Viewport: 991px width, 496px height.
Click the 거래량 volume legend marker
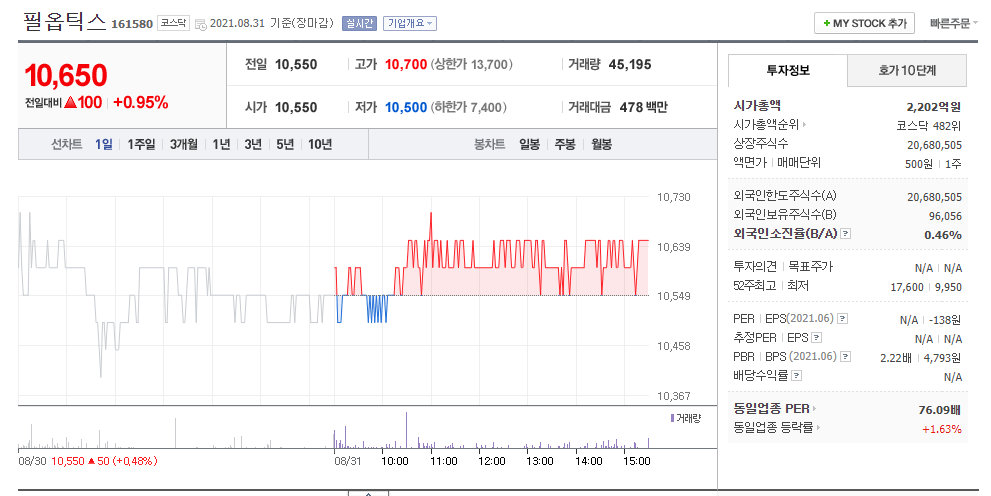pyautogui.click(x=672, y=418)
